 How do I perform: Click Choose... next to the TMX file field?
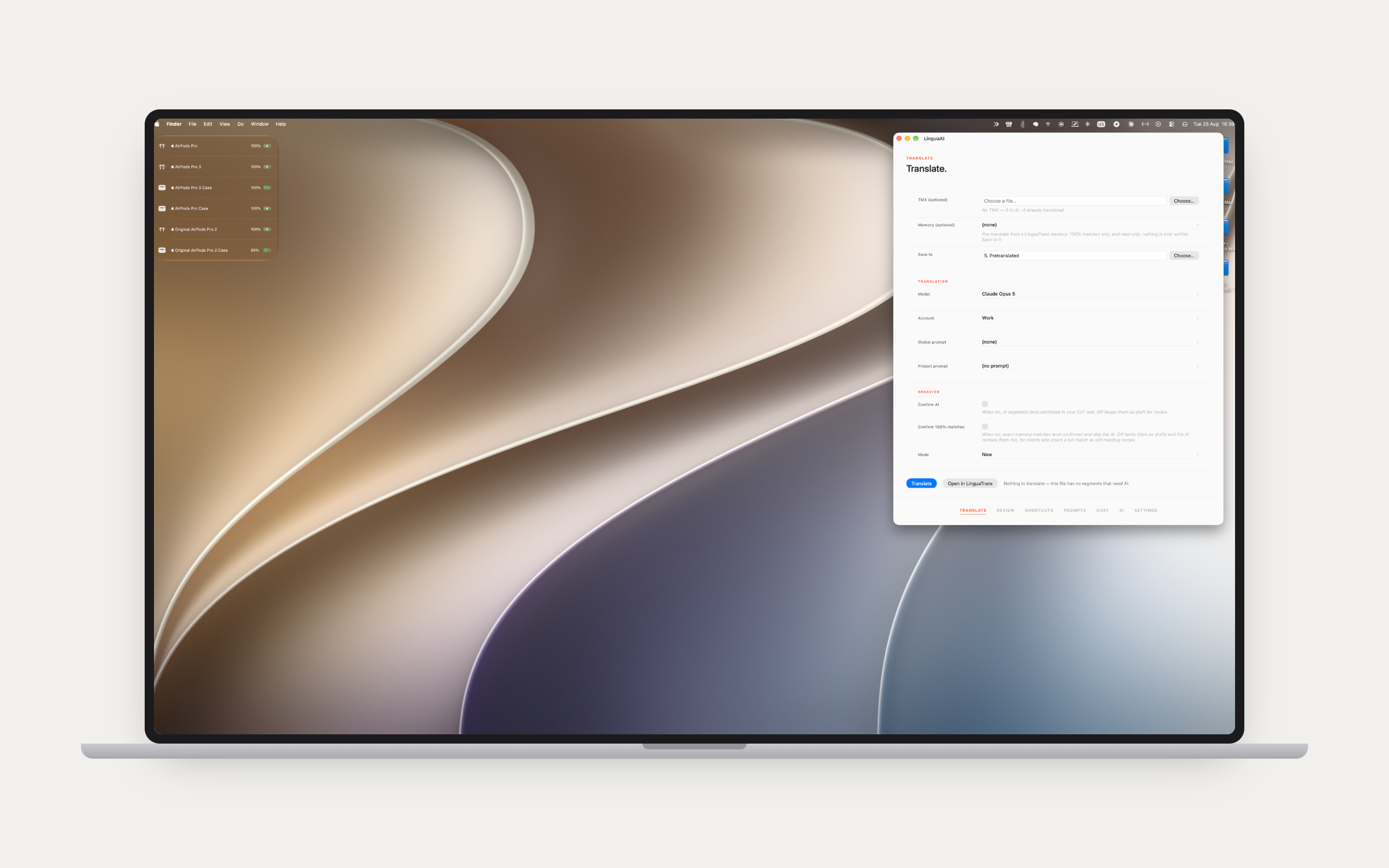click(1184, 201)
